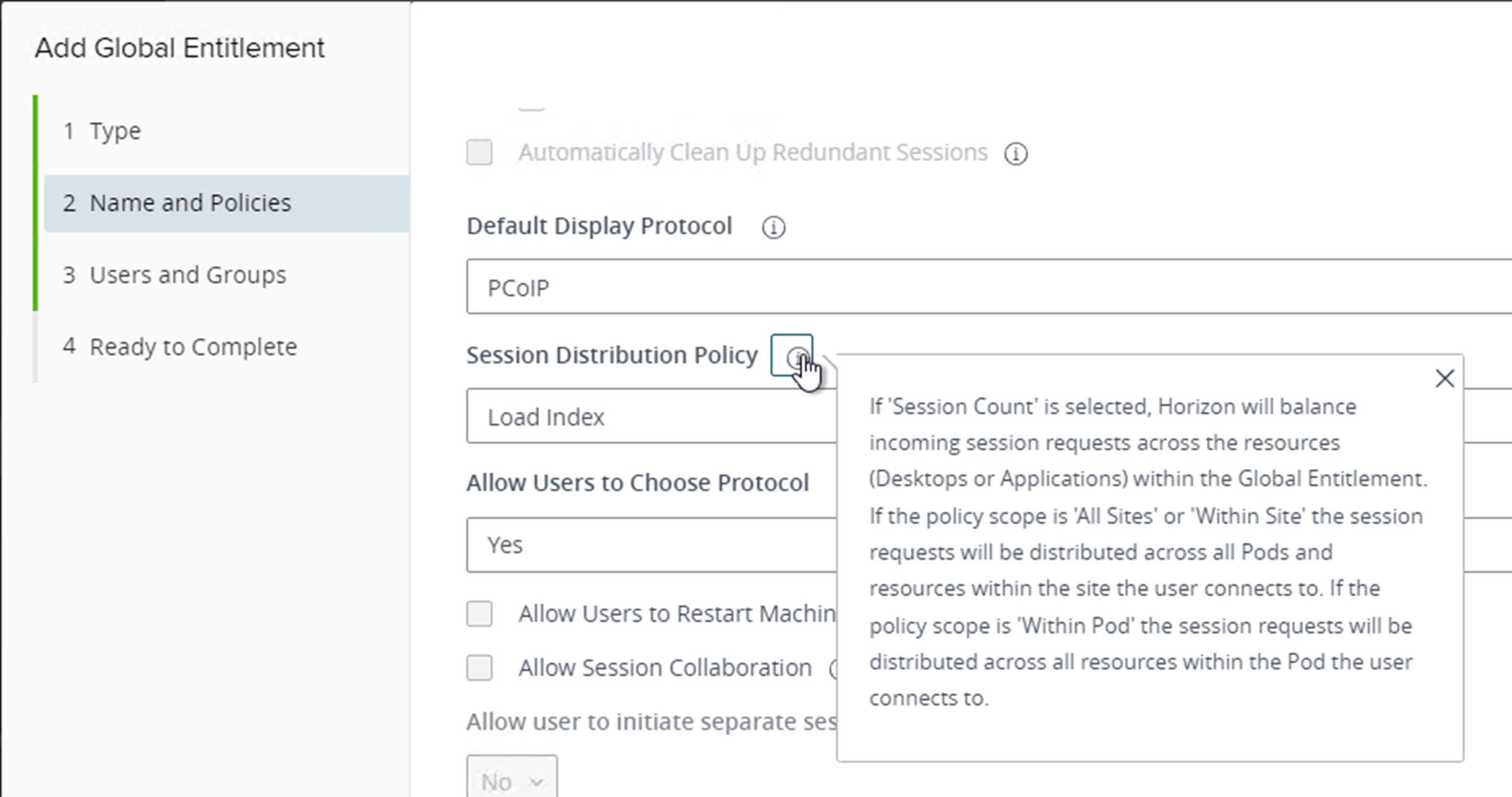Check Automatically Clean Up Redundant Sessions box

coord(479,153)
